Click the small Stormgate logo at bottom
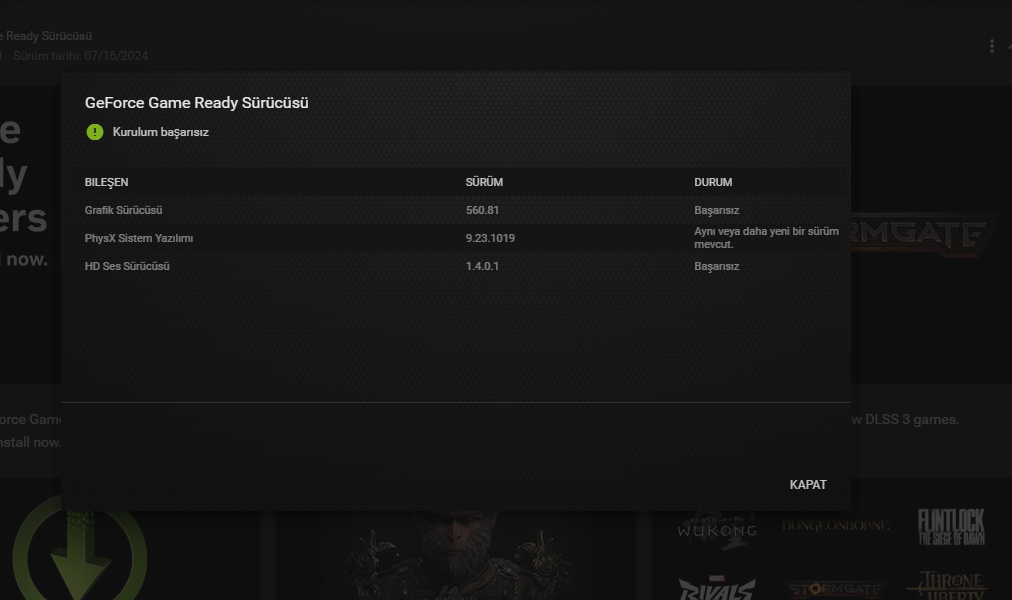This screenshot has height=600, width=1012. click(835, 589)
